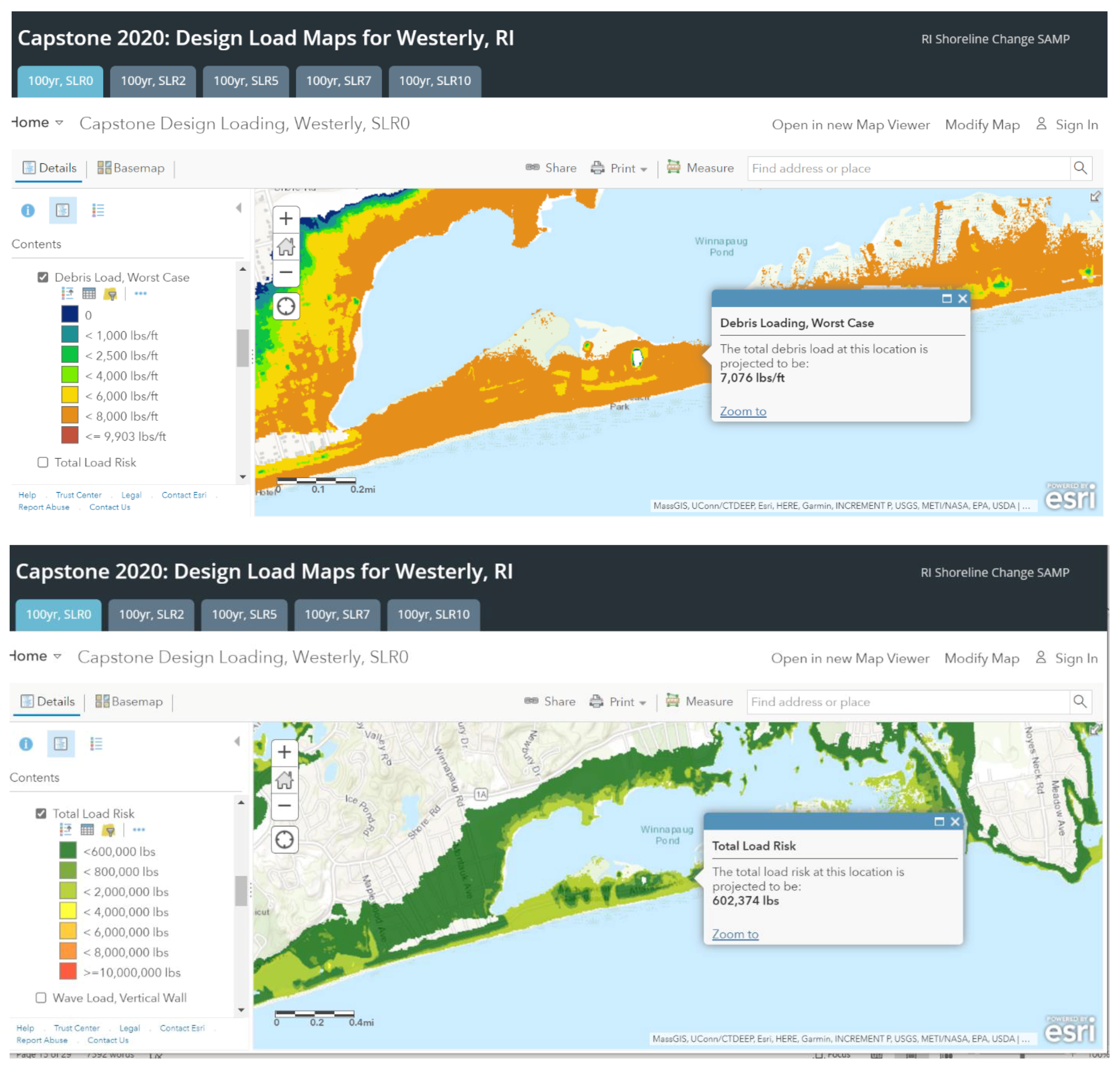
Task: Open more options ellipsis for Total Load Risk
Action: click(139, 830)
